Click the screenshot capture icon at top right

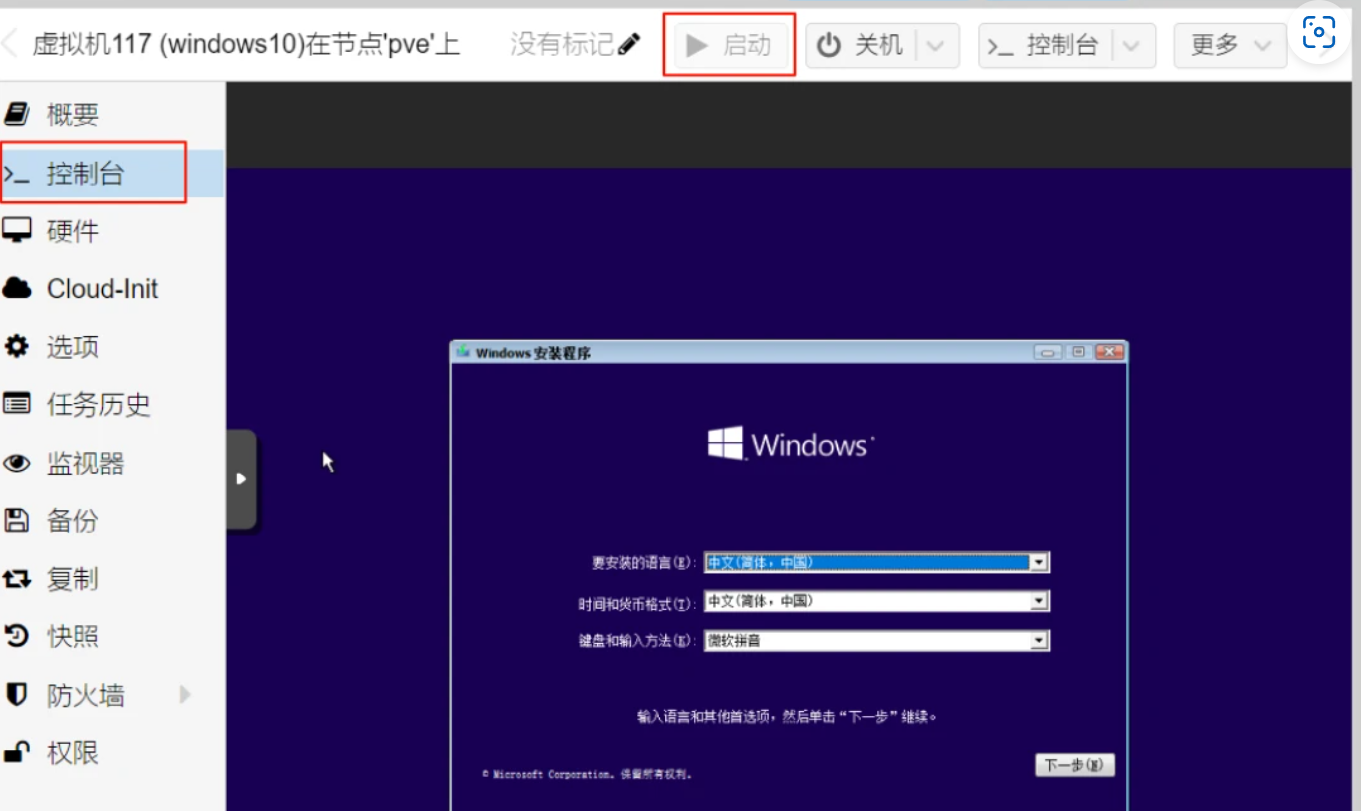click(1319, 34)
